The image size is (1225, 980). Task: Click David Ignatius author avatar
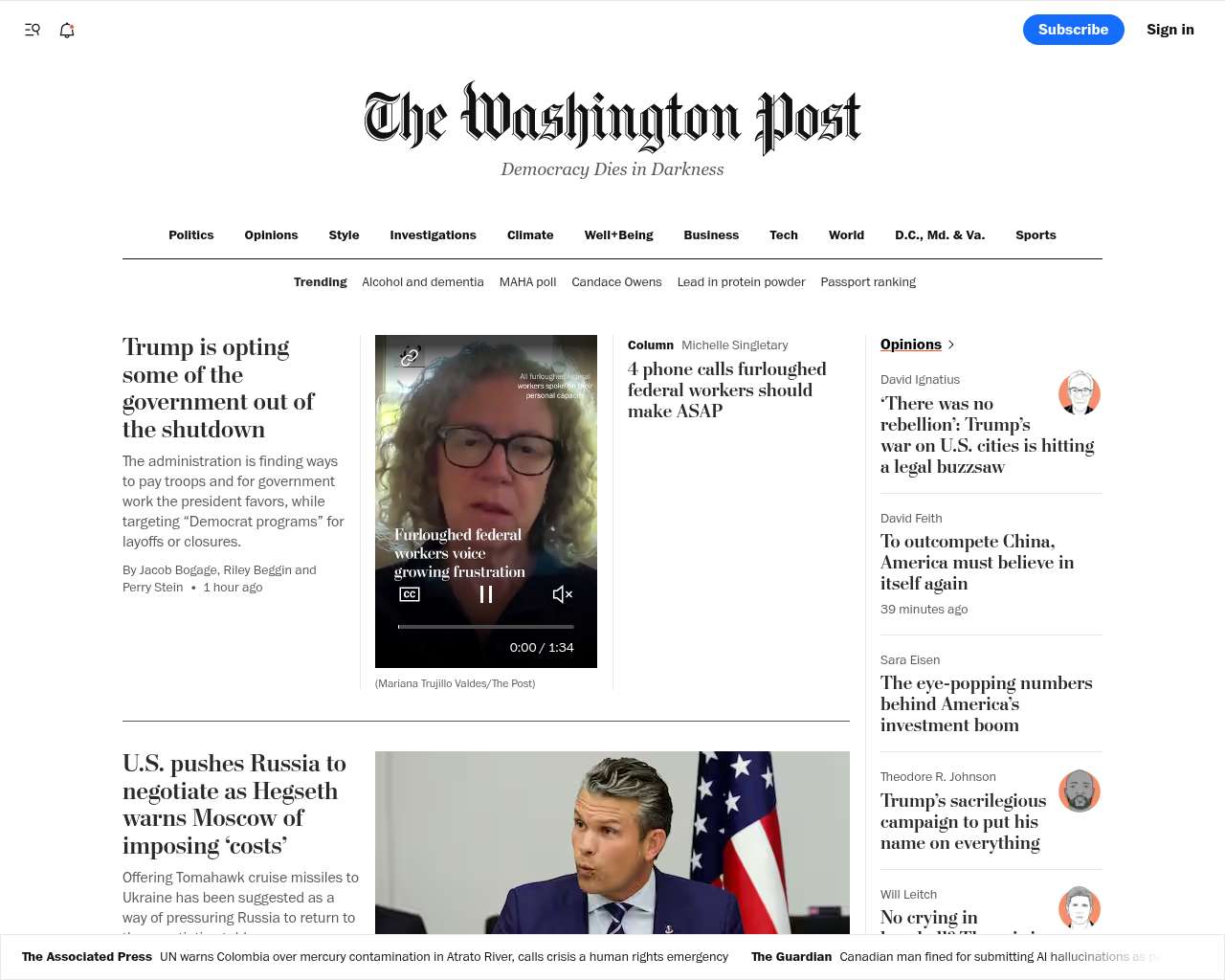point(1080,392)
